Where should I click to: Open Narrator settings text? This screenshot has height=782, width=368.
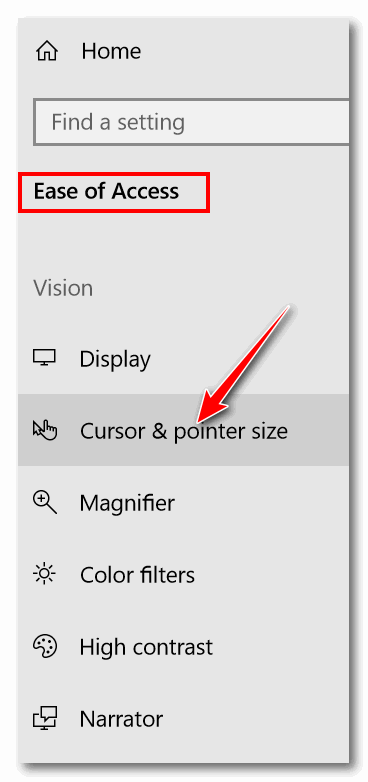point(121,719)
